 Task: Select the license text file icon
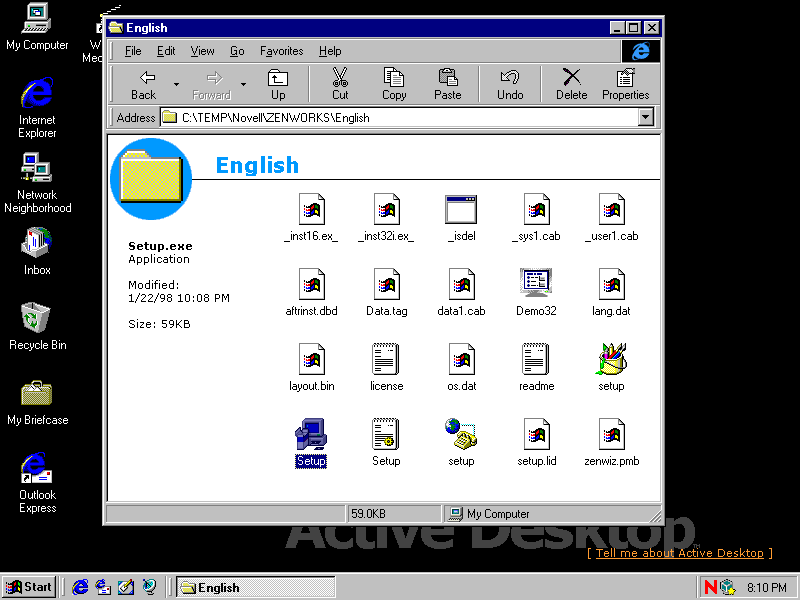click(386, 359)
